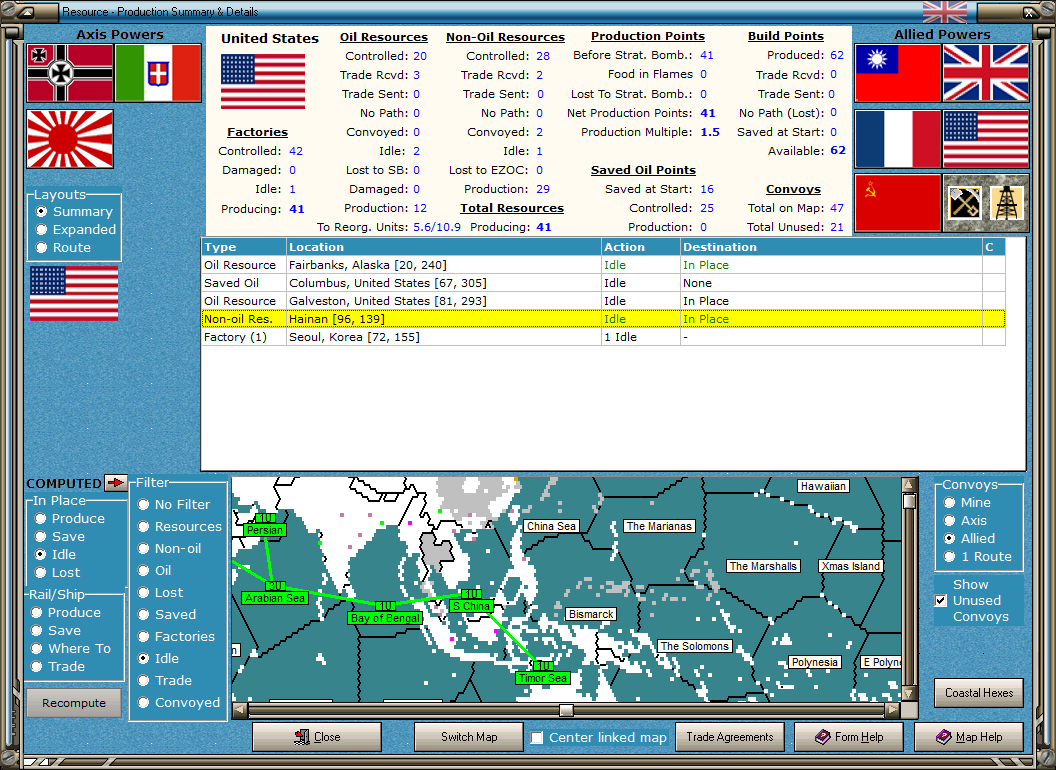Click the Persian convoy marker on the map
Image resolution: width=1056 pixels, height=770 pixels.
coord(265,530)
